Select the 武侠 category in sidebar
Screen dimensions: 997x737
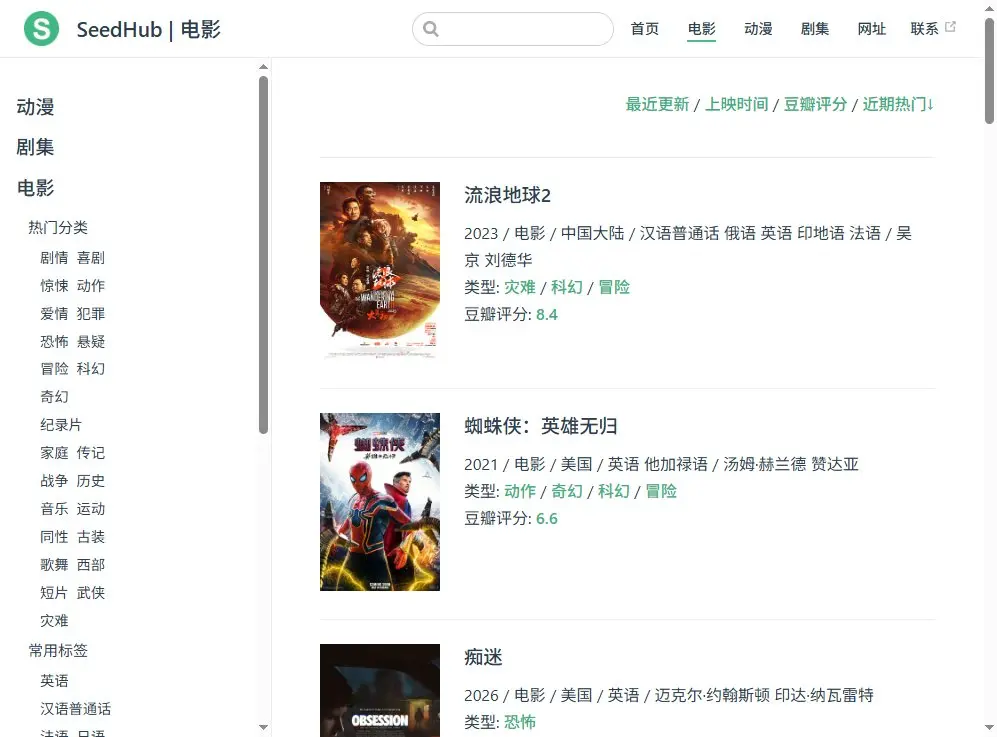91,593
